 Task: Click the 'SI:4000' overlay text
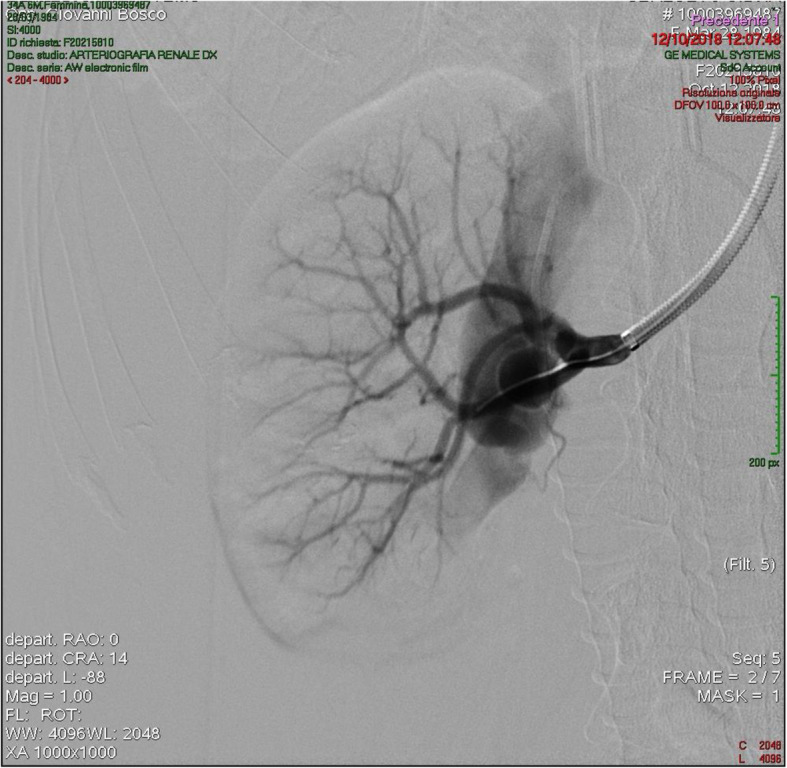24,30
